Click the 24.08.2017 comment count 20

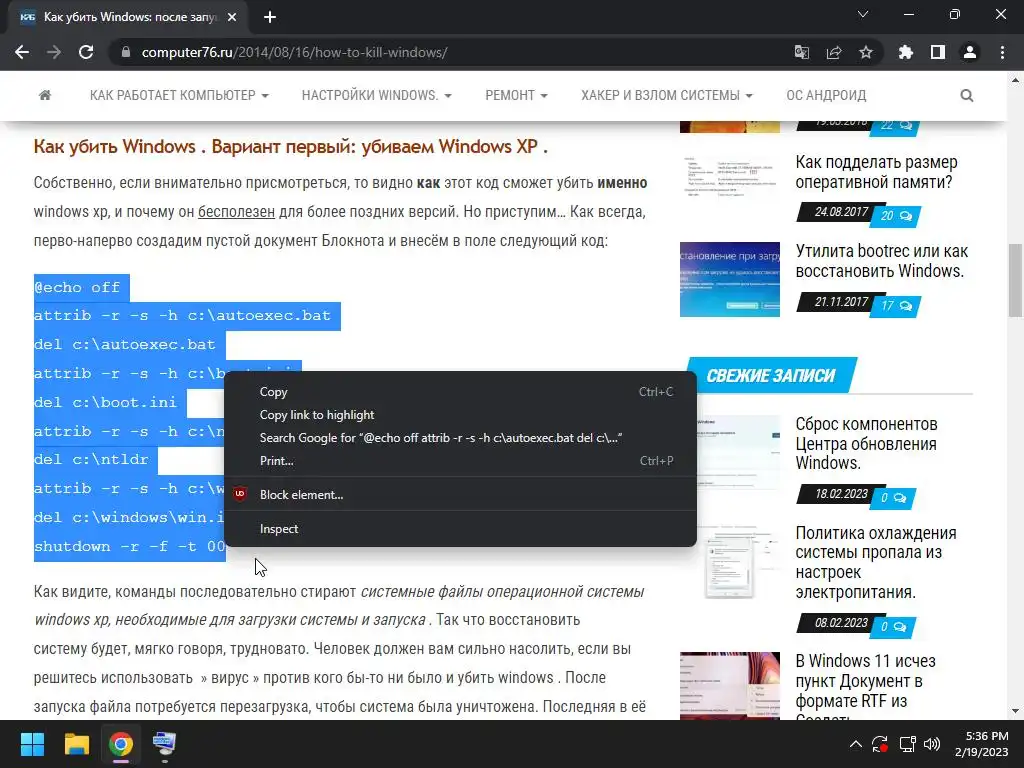point(895,216)
